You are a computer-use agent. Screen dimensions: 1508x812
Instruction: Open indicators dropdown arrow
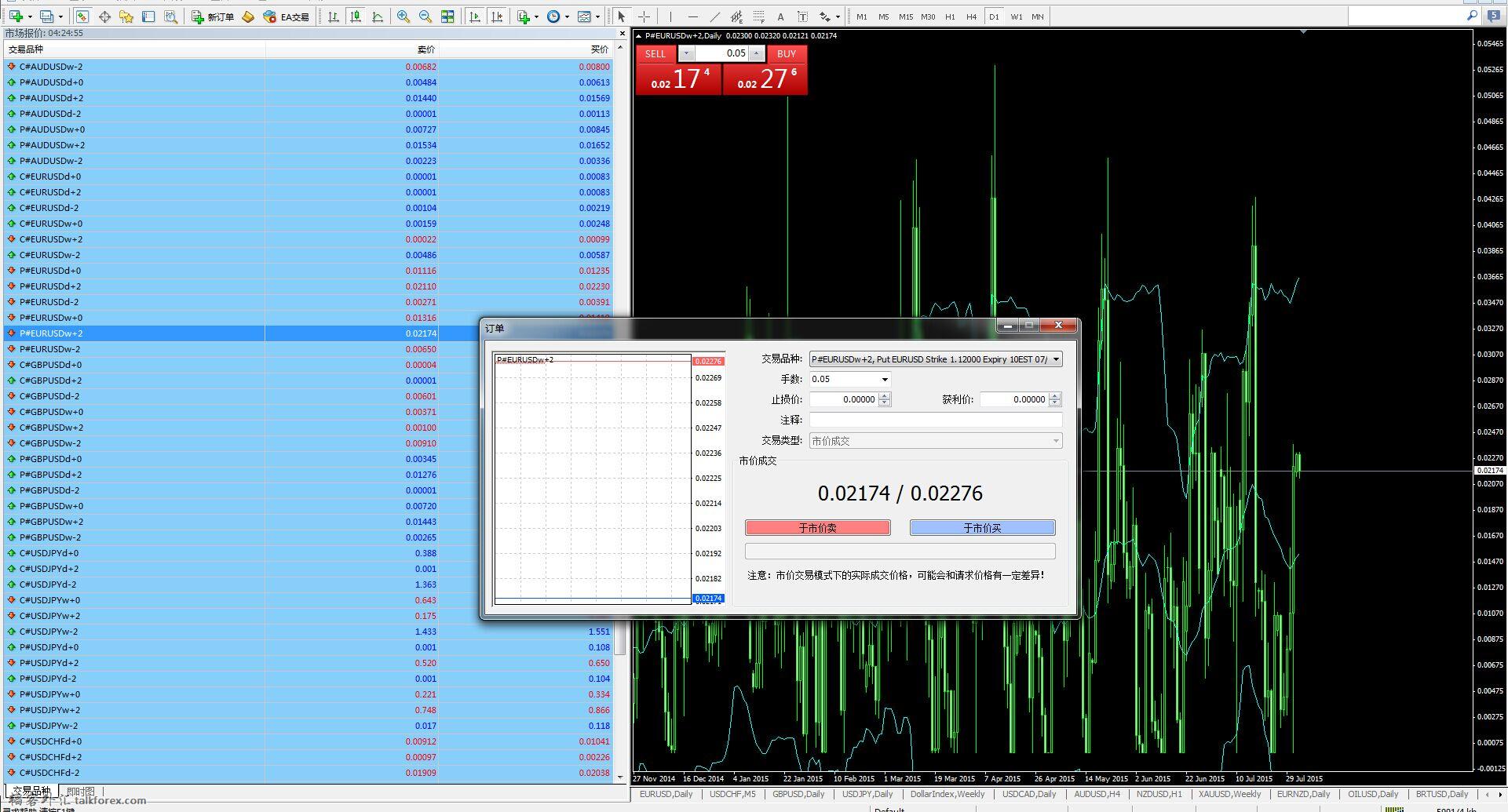536,16
